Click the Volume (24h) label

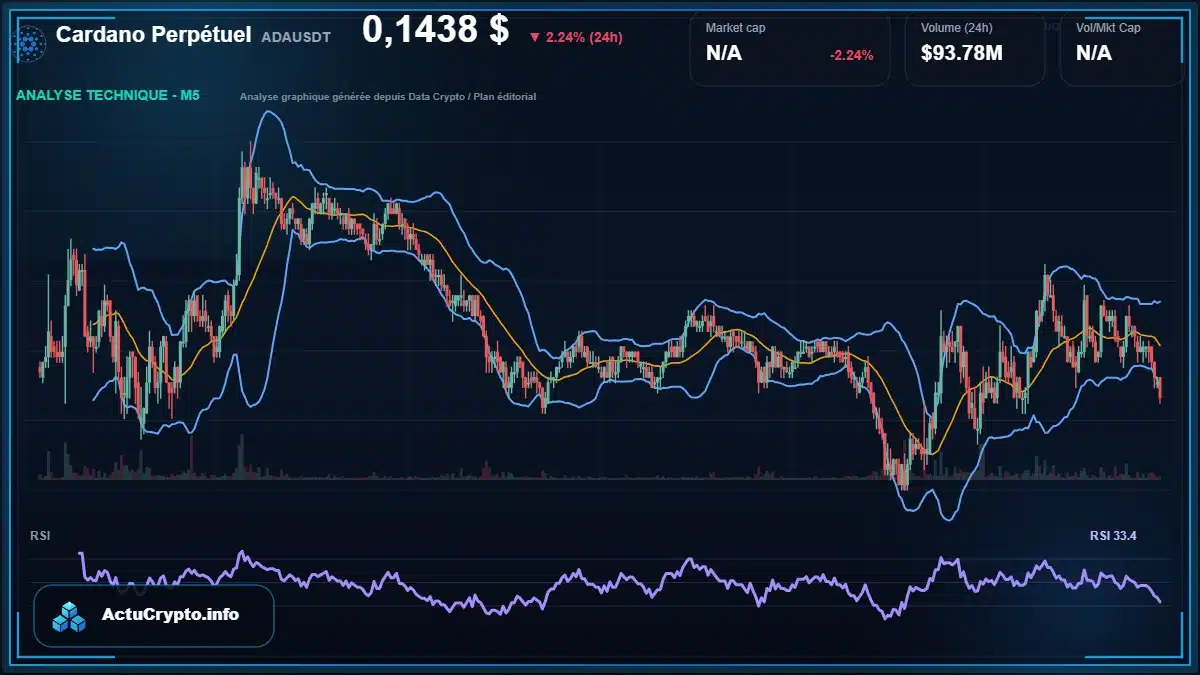(x=957, y=28)
